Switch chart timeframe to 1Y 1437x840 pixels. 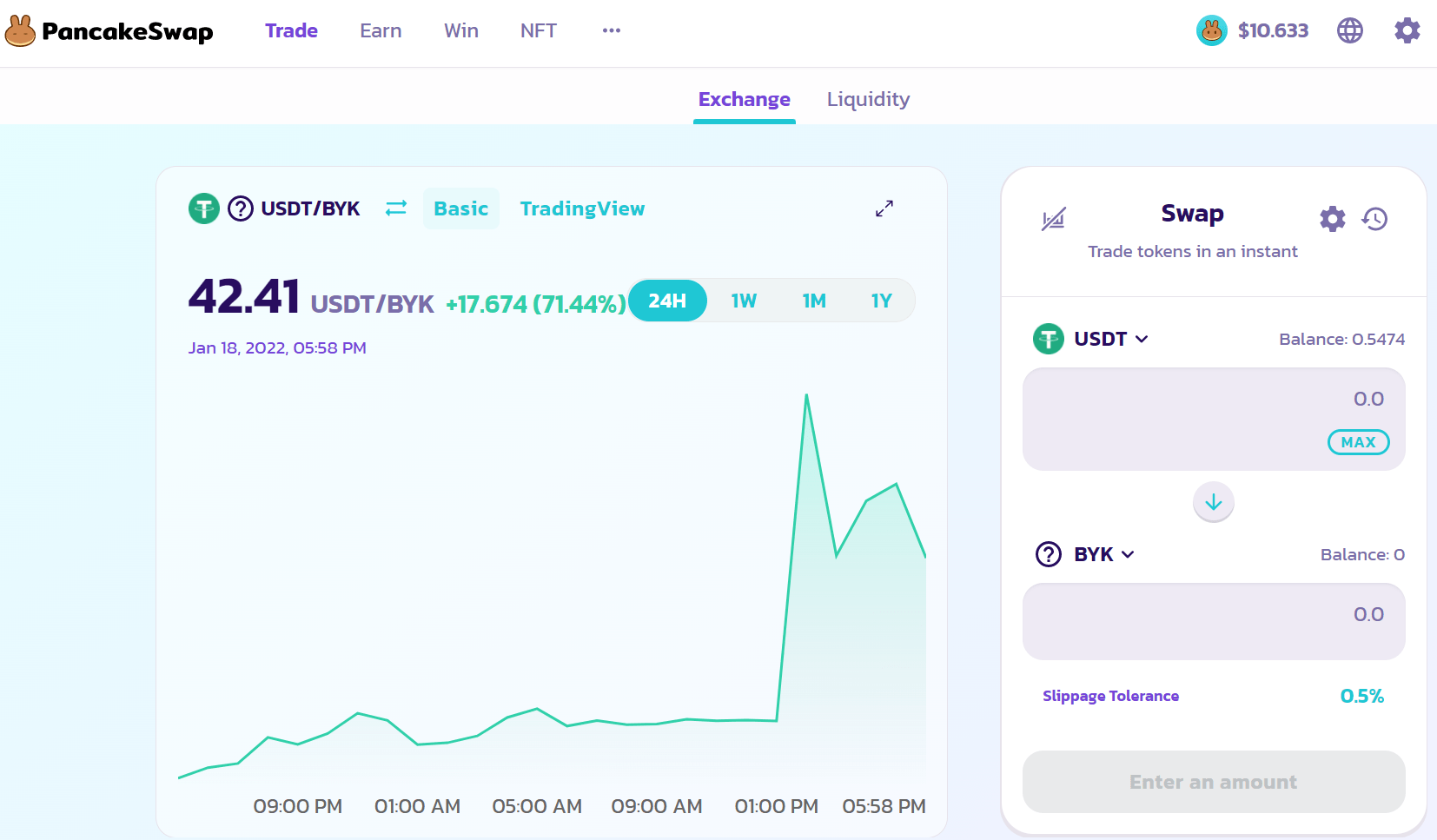[x=881, y=301]
